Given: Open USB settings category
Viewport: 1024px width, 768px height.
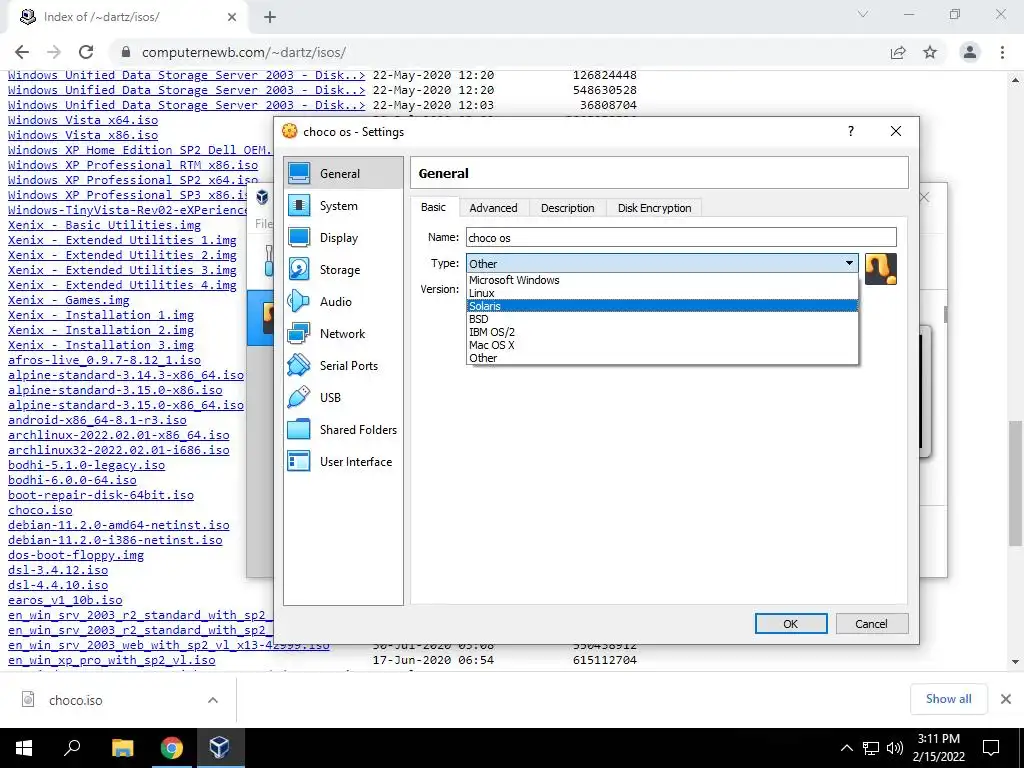Looking at the screenshot, I should tap(344, 398).
